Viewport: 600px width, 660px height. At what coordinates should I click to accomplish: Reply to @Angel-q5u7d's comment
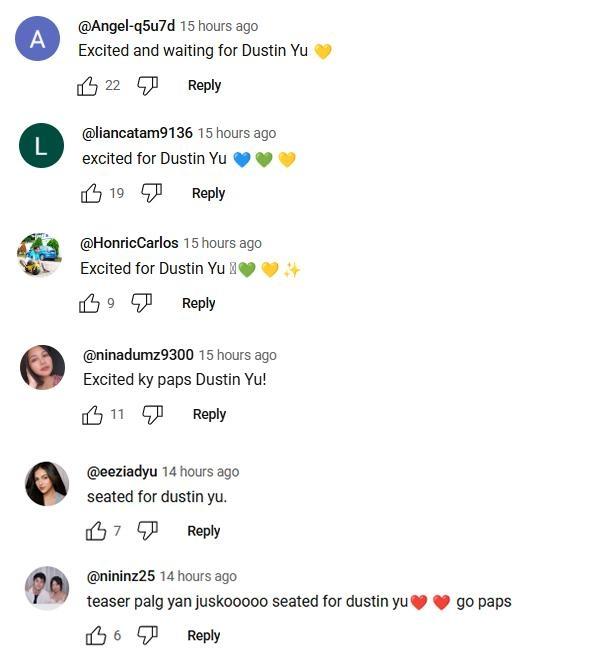pyautogui.click(x=204, y=86)
